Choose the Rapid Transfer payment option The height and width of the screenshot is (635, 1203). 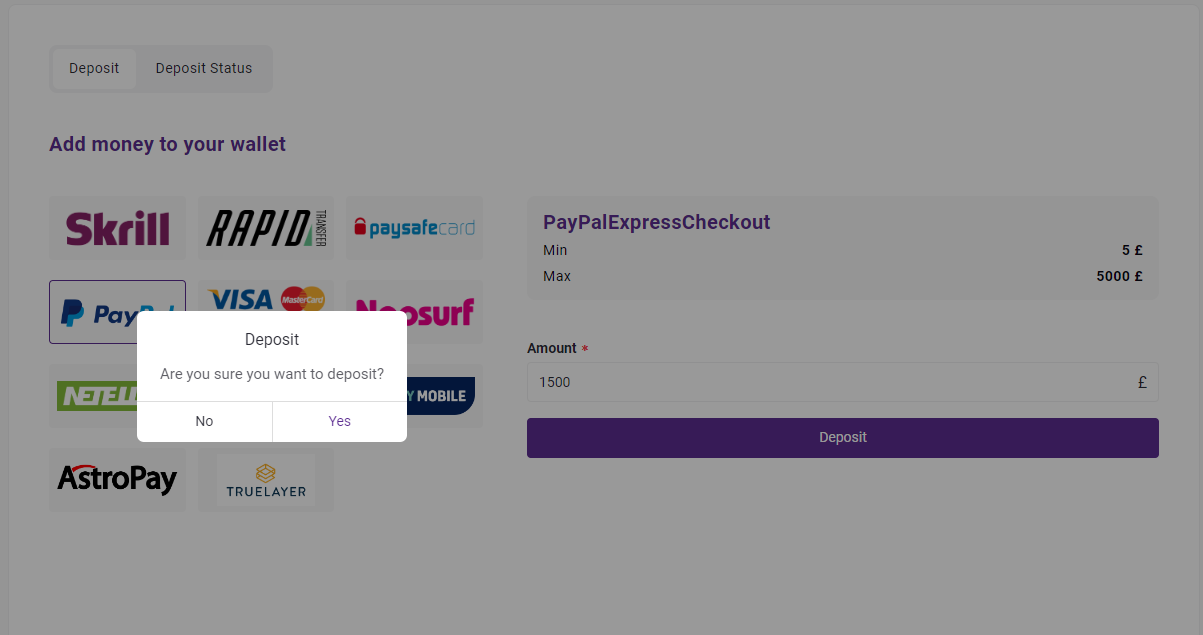point(266,228)
